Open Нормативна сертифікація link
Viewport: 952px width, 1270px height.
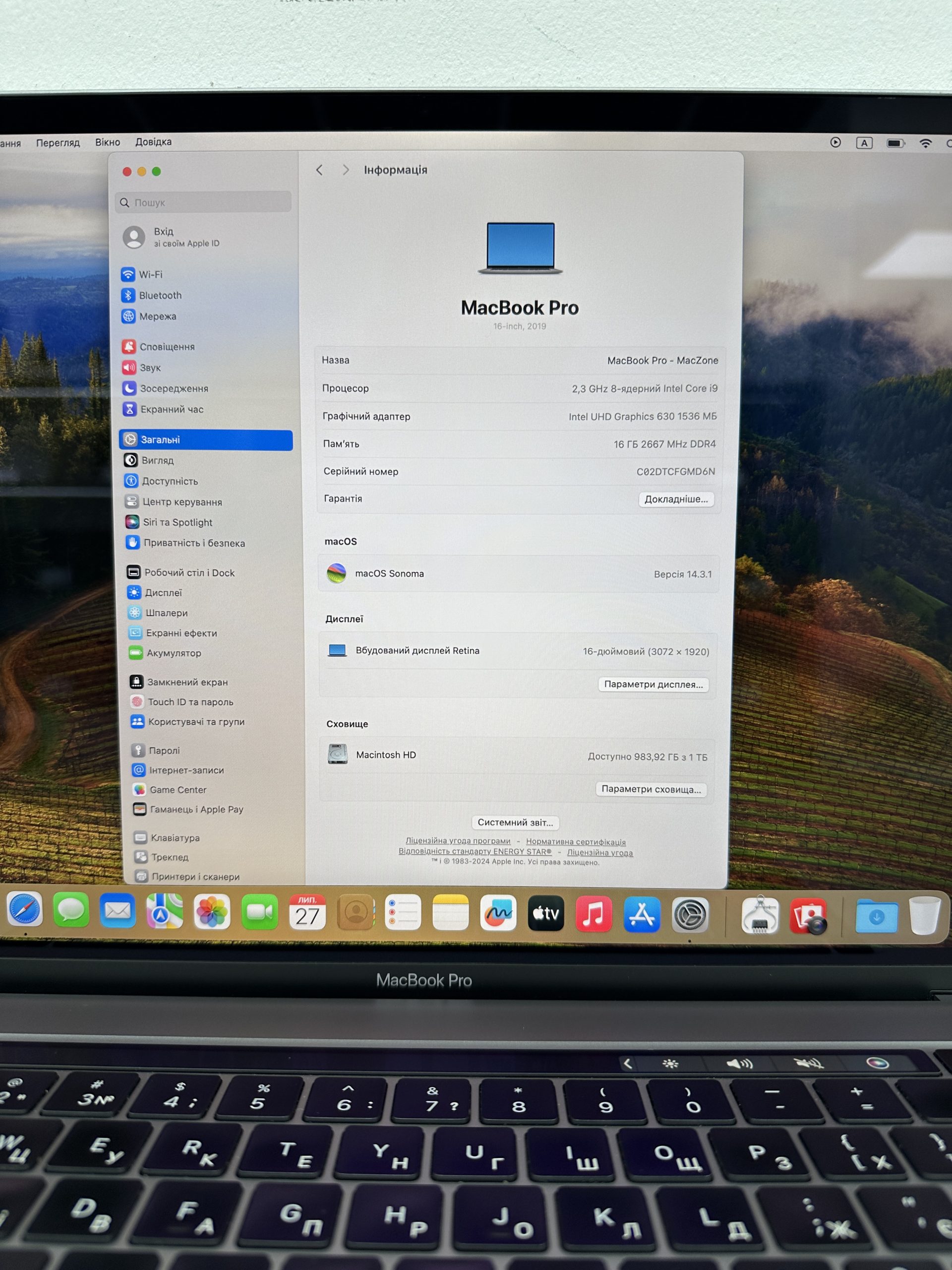[576, 842]
